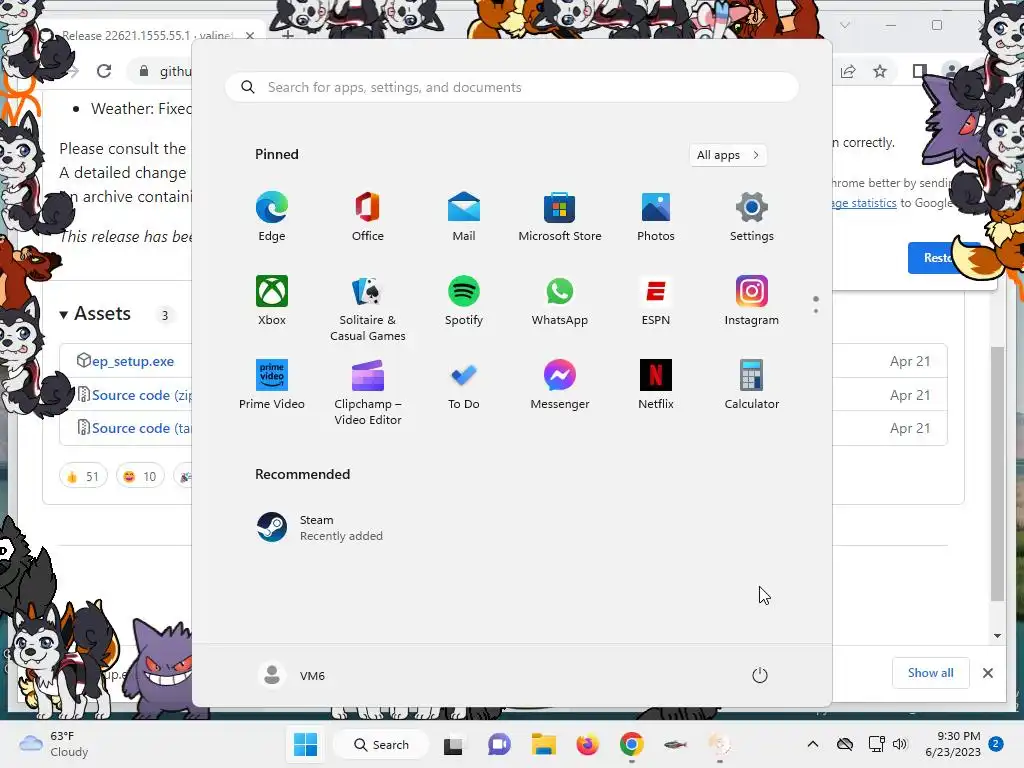Open taskbar Search box
The width and height of the screenshot is (1024, 768).
381,744
